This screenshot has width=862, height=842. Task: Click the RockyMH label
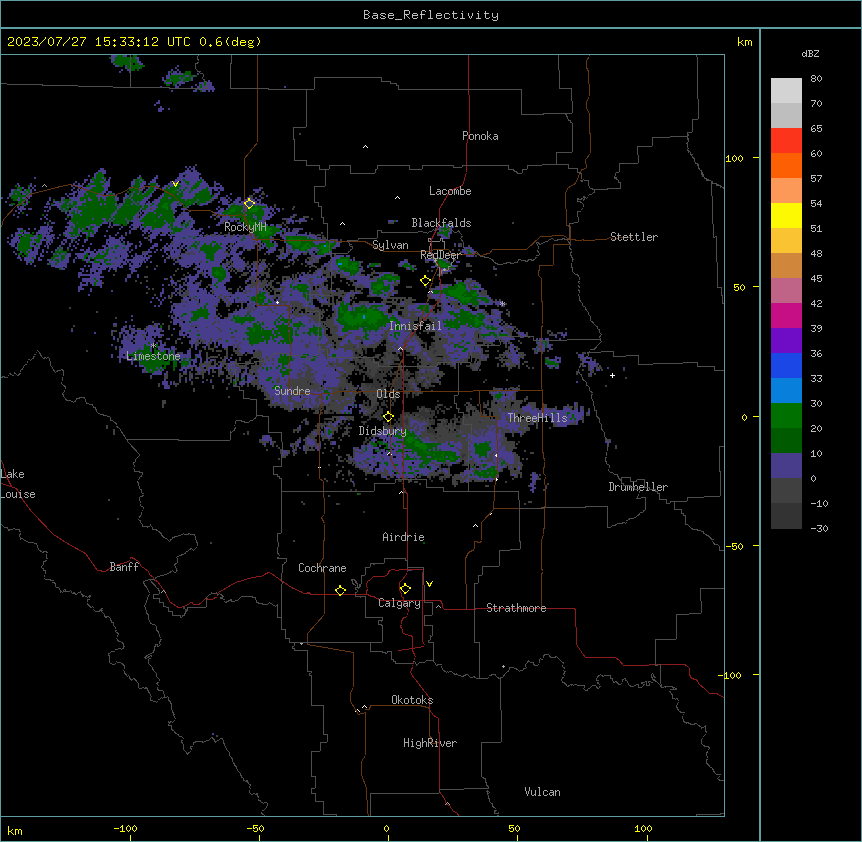[245, 227]
